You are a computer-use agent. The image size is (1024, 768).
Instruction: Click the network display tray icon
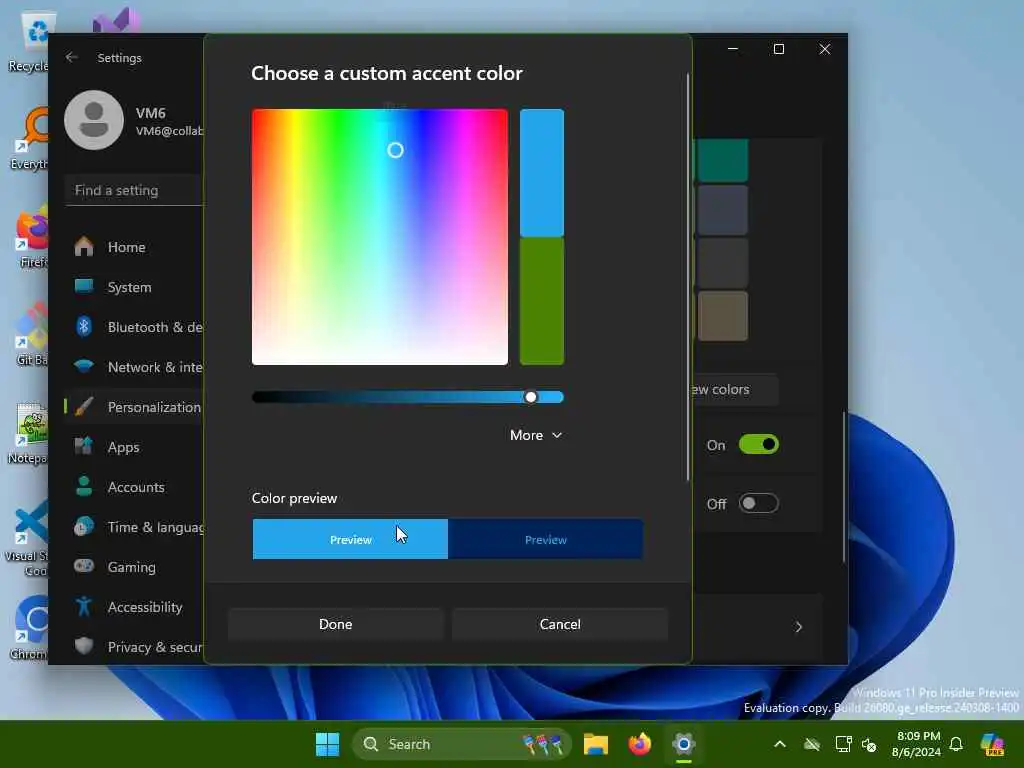[843, 744]
